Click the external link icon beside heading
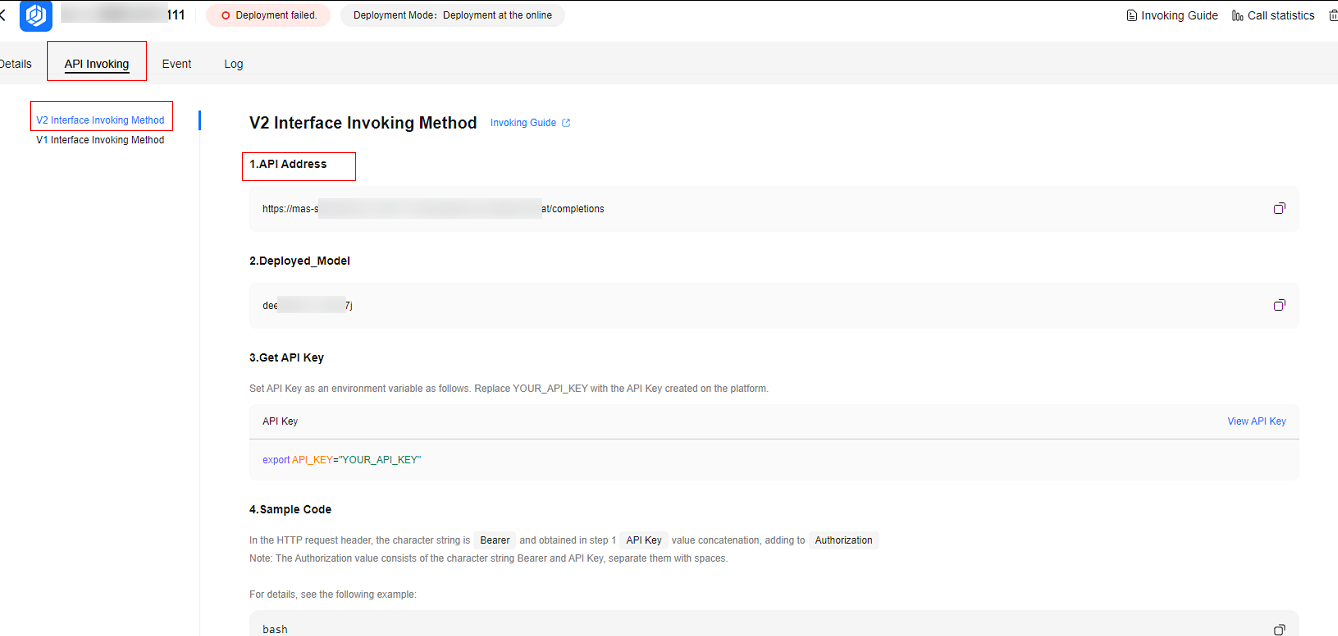 click(x=566, y=123)
